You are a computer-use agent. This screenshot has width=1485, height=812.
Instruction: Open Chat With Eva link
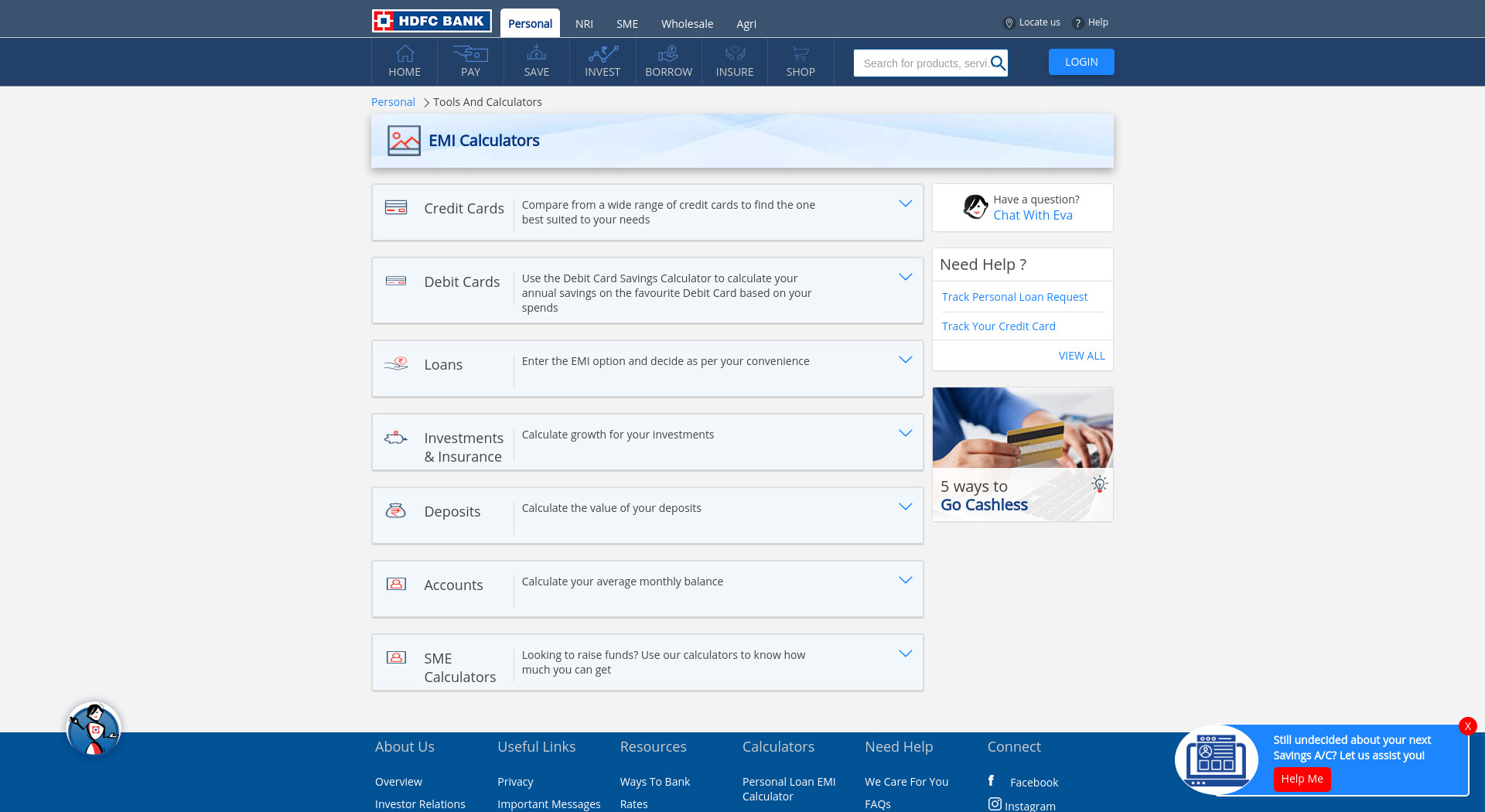pos(1033,215)
